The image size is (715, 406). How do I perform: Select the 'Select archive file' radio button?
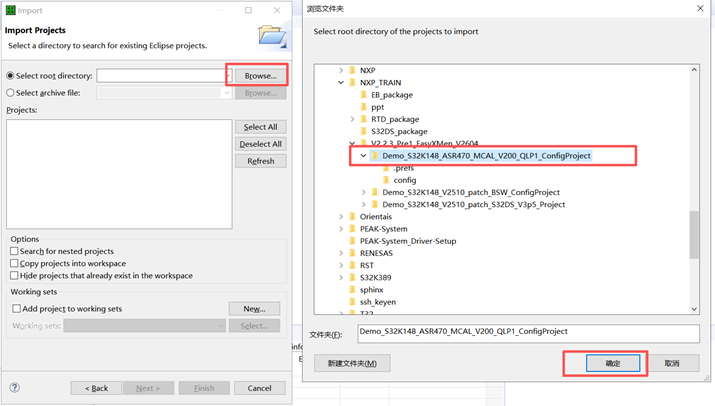pos(10,93)
